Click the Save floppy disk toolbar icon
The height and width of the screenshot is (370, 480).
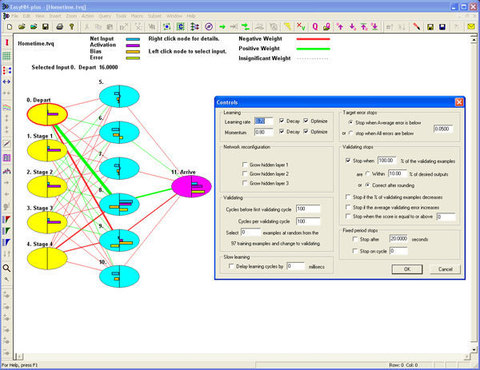click(x=46, y=27)
